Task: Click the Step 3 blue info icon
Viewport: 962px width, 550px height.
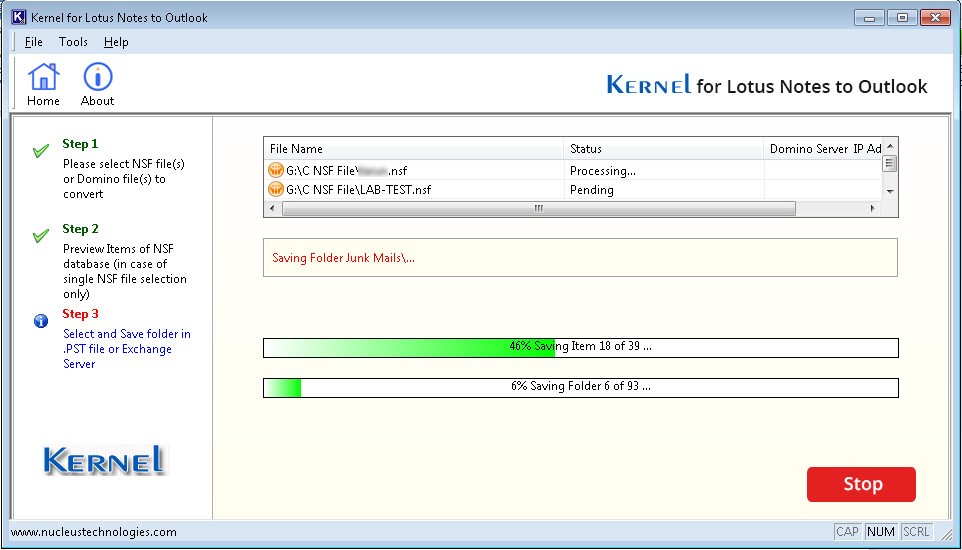Action: coord(41,320)
